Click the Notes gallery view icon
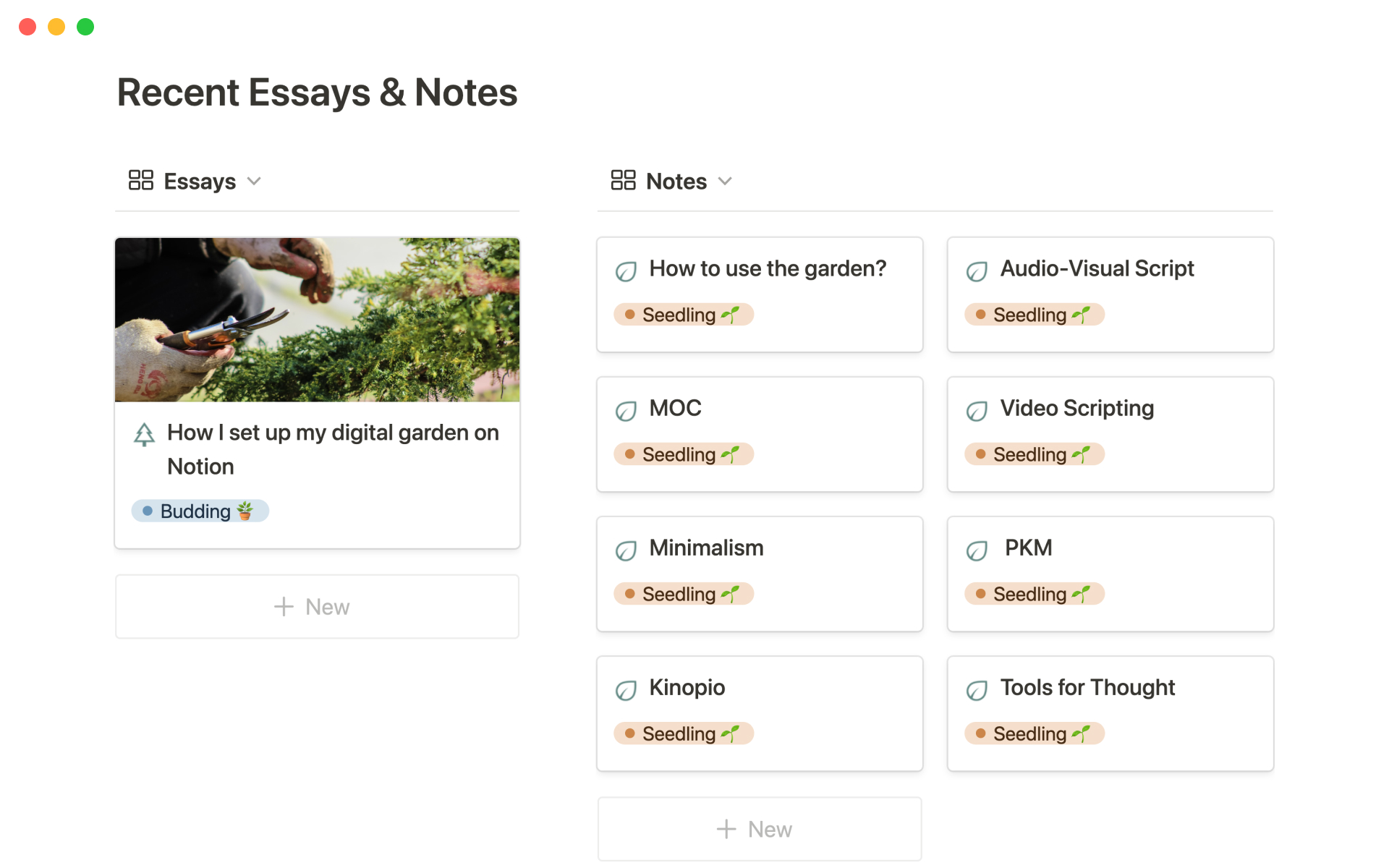The height and width of the screenshot is (868, 1389). [623, 180]
